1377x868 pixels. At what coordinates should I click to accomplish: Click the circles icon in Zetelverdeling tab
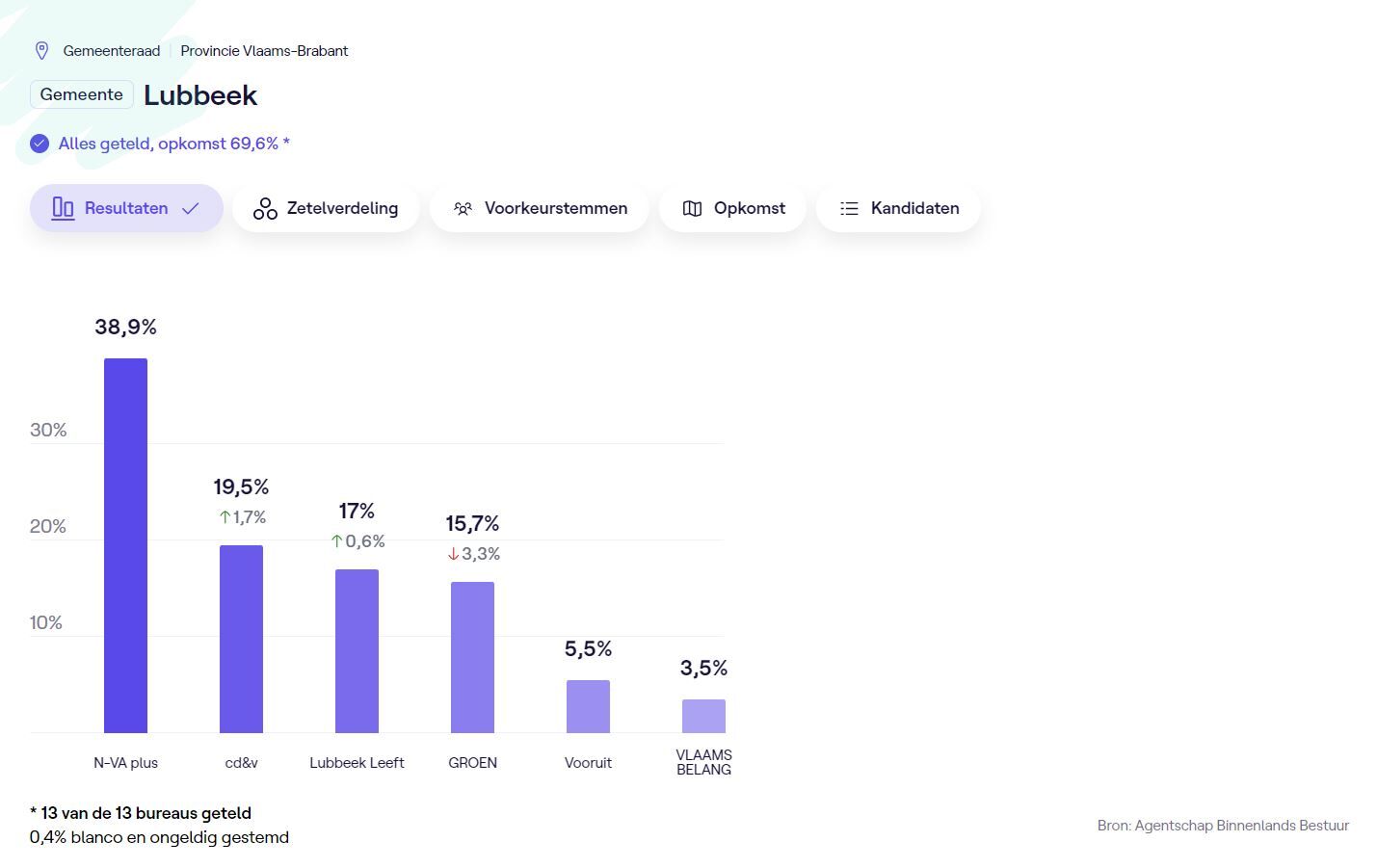click(265, 208)
